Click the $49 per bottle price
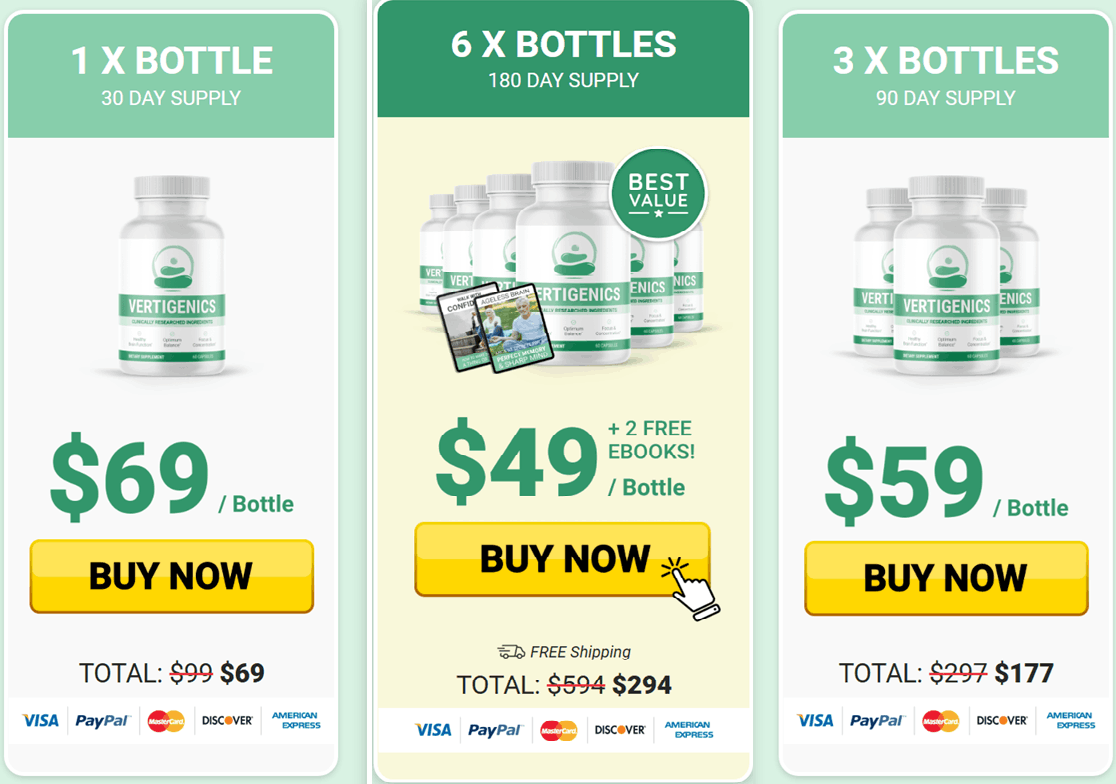The height and width of the screenshot is (784, 1116). [x=516, y=460]
